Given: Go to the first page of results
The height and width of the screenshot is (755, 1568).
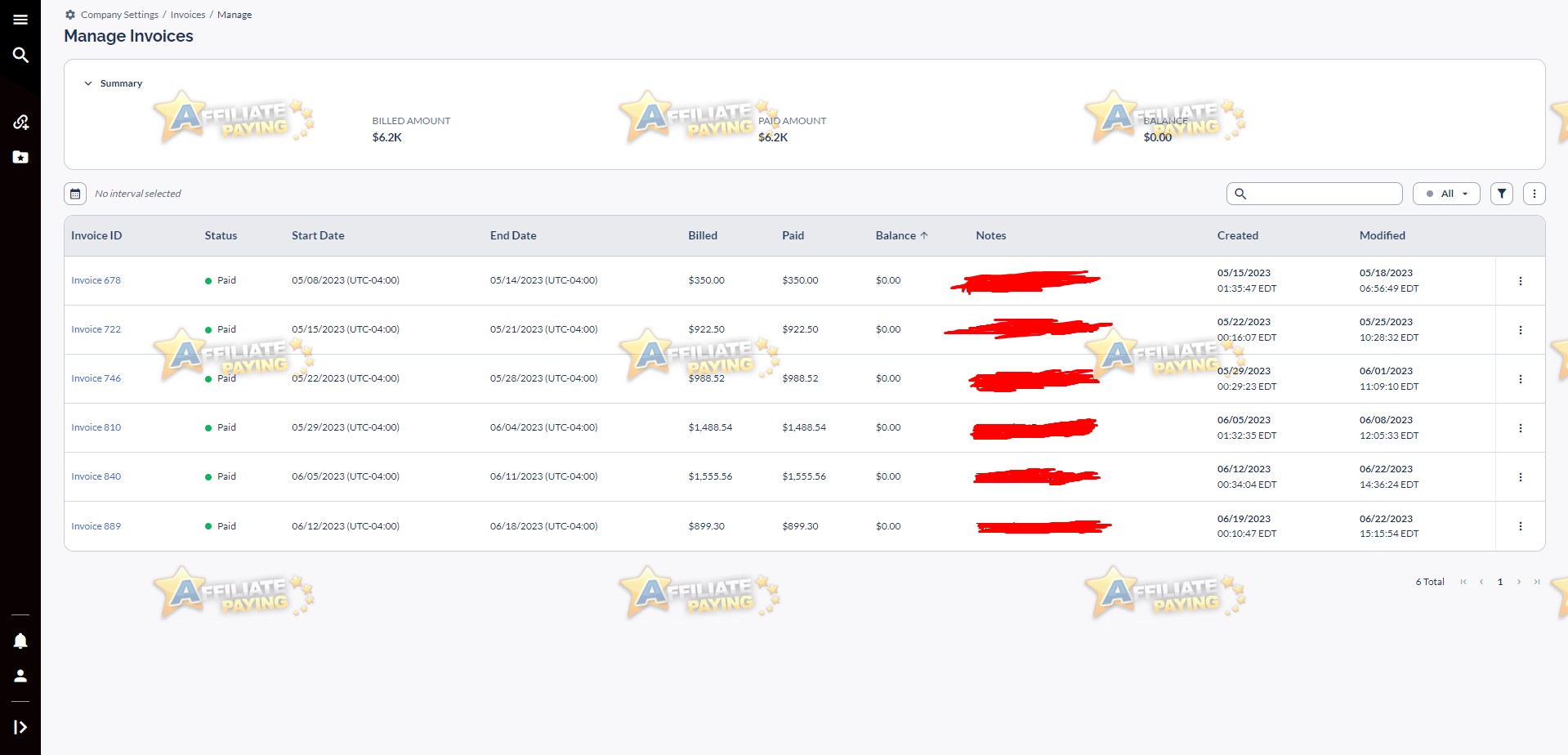Looking at the screenshot, I should click(1463, 582).
